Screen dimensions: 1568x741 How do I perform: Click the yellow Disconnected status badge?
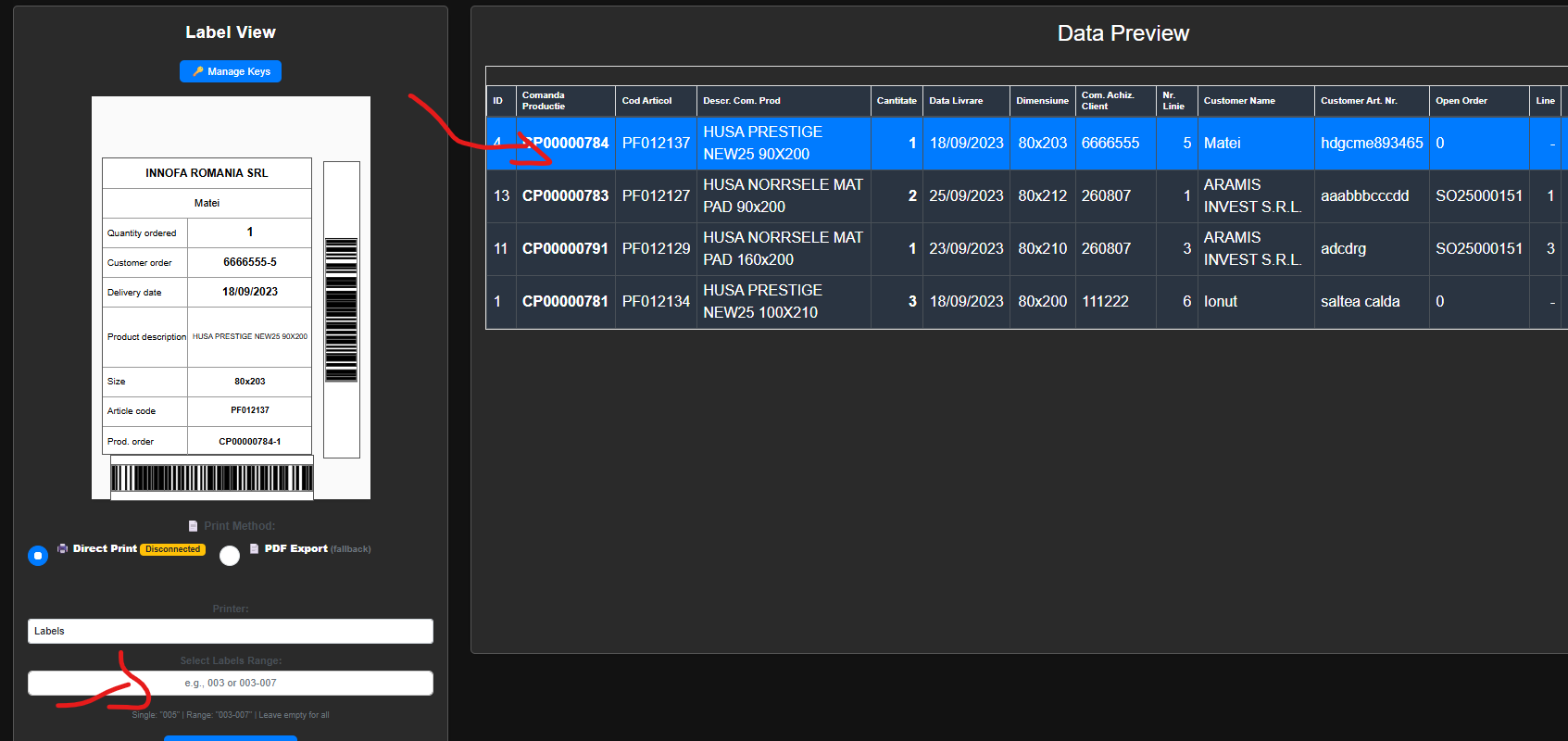pos(172,549)
